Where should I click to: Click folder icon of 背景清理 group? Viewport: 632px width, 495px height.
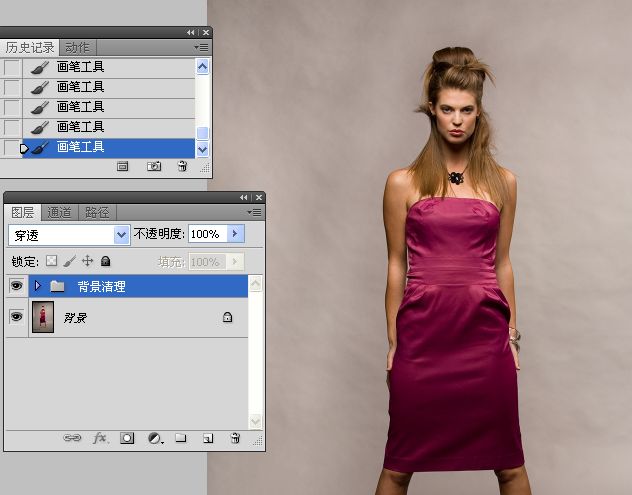click(57, 286)
